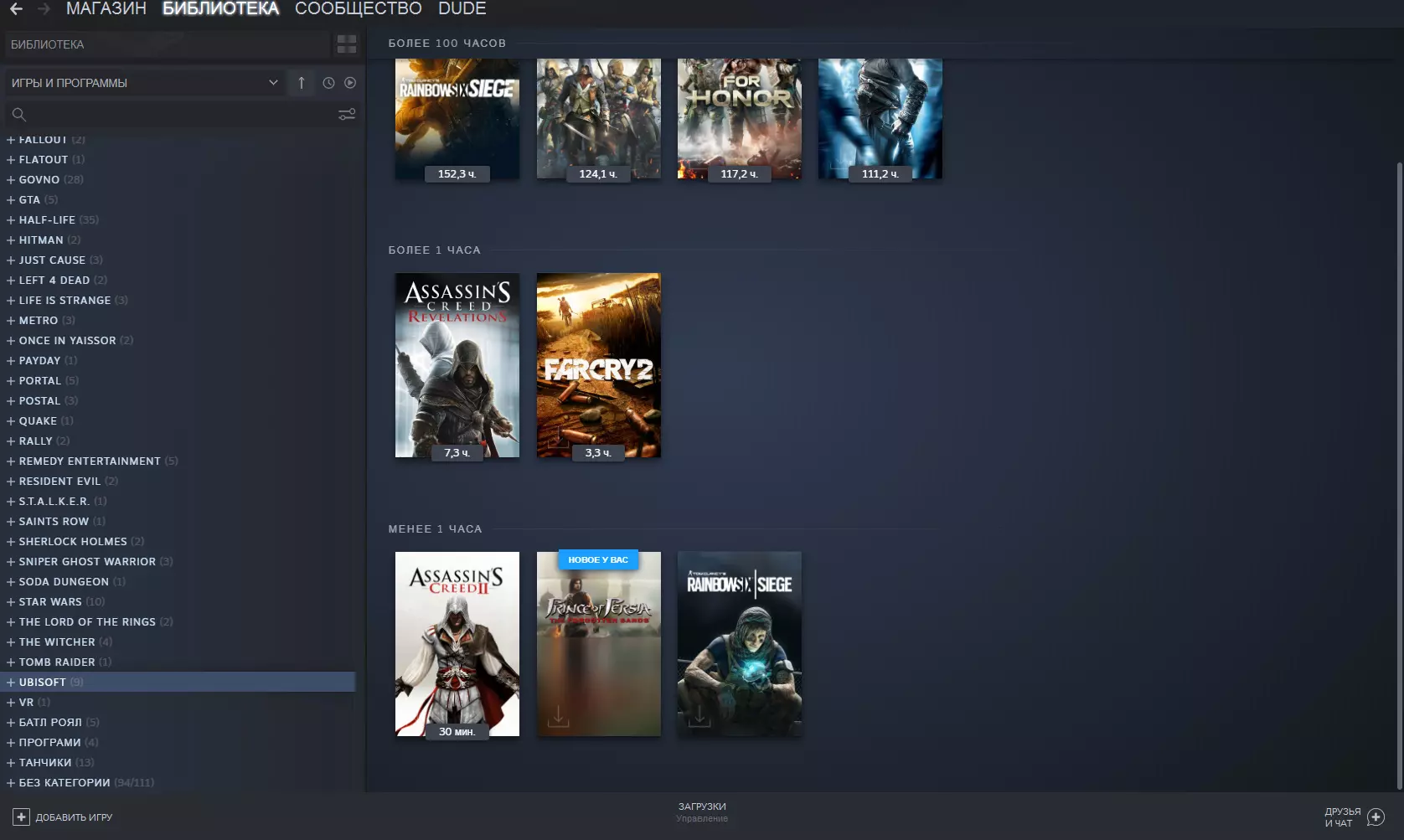Open Rainbow Six Siege with 152,3 ч.
The image size is (1404, 840).
(x=457, y=118)
